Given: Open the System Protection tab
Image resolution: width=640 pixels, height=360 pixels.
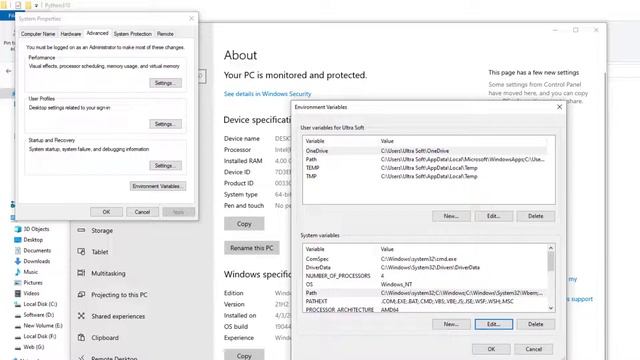Looking at the screenshot, I should [133, 34].
